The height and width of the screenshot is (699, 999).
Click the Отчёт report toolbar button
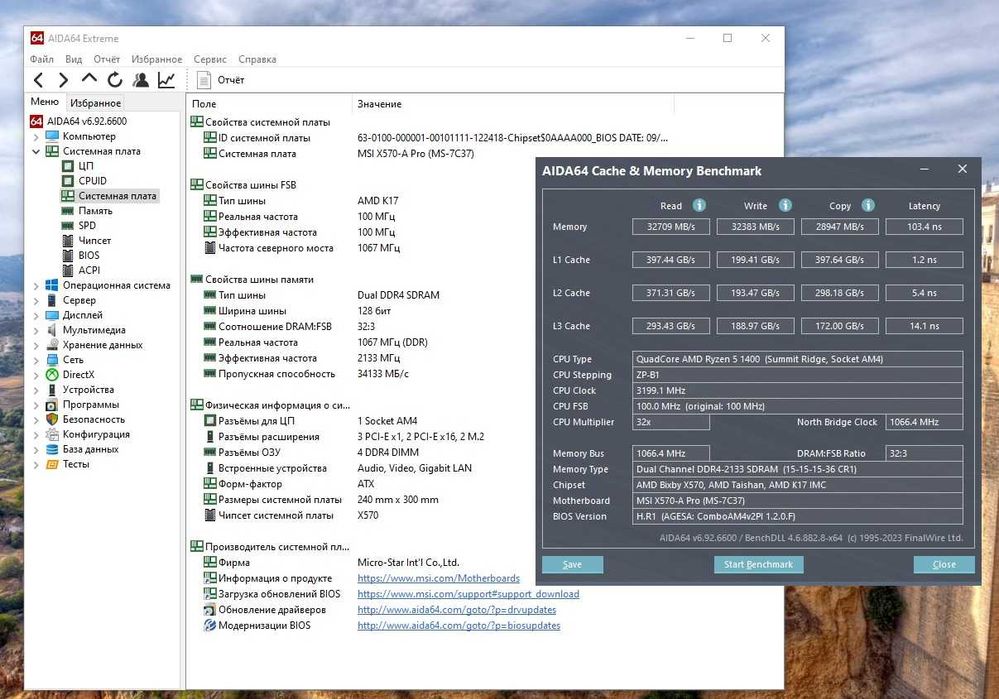click(x=220, y=80)
